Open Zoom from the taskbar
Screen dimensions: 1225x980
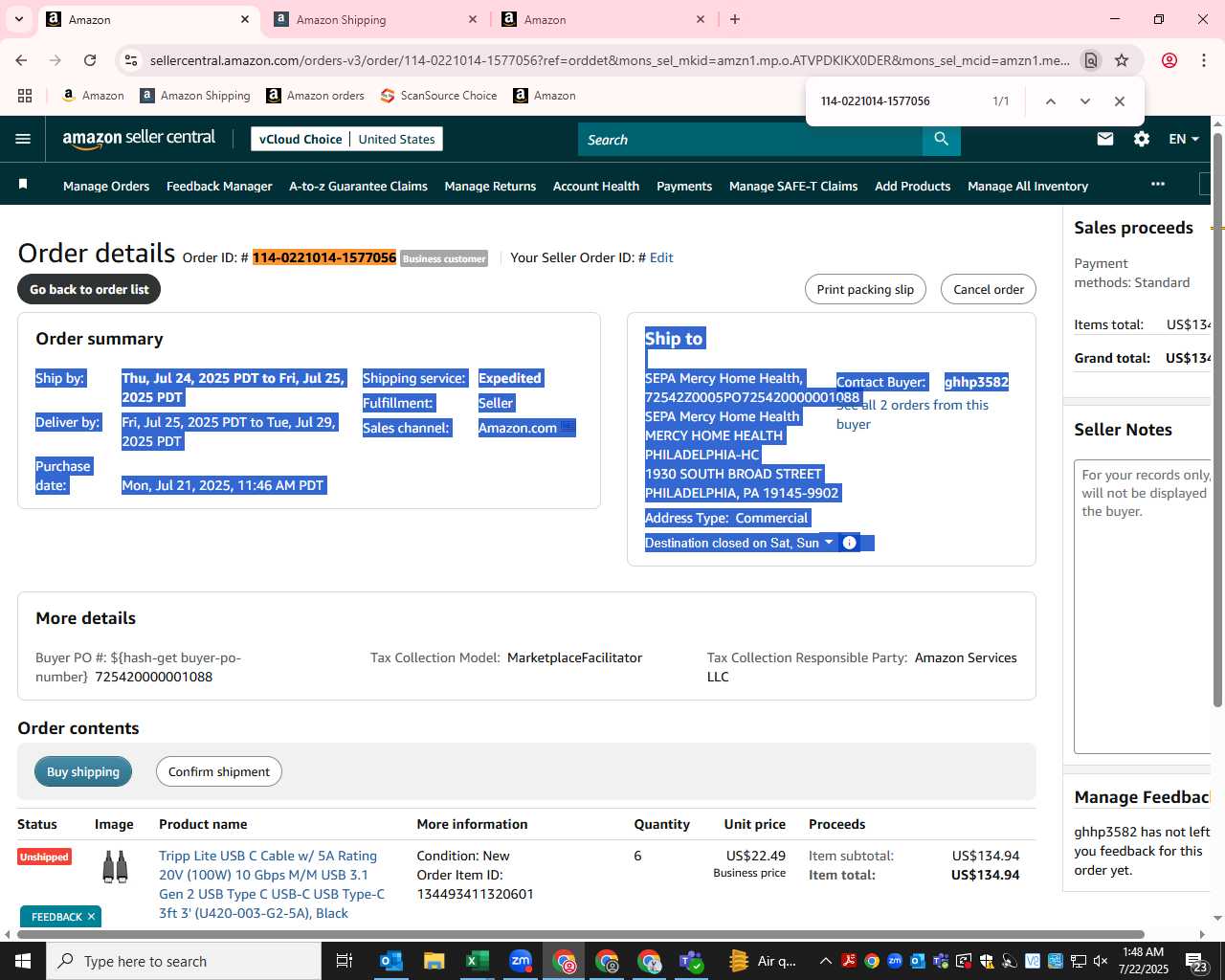pos(520,961)
